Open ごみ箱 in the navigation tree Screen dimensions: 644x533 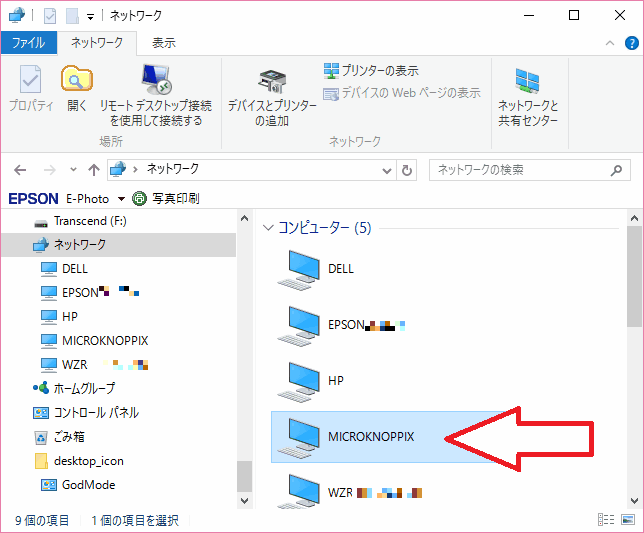click(59, 437)
